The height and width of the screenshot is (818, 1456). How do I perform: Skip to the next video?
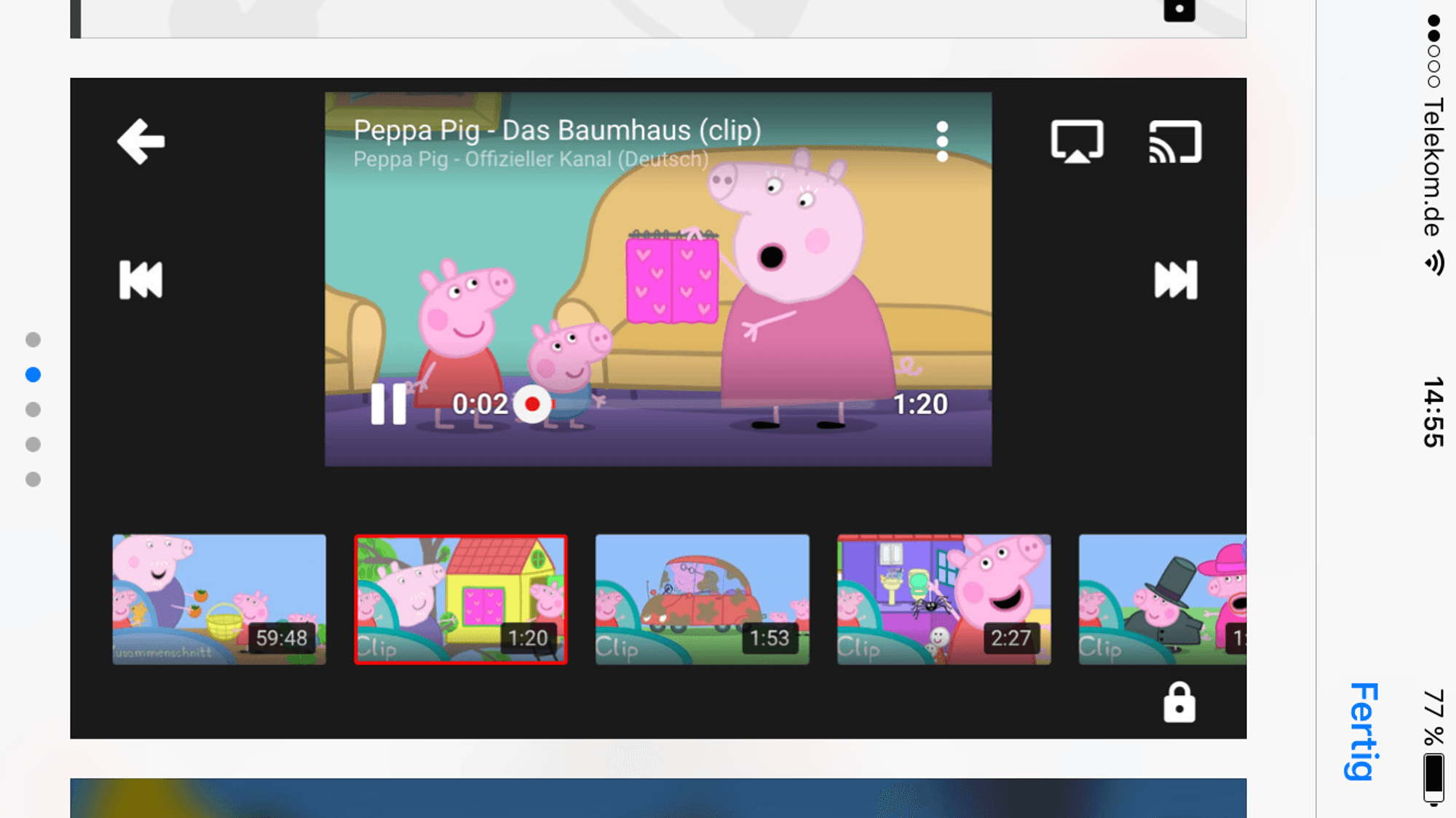click(1176, 280)
